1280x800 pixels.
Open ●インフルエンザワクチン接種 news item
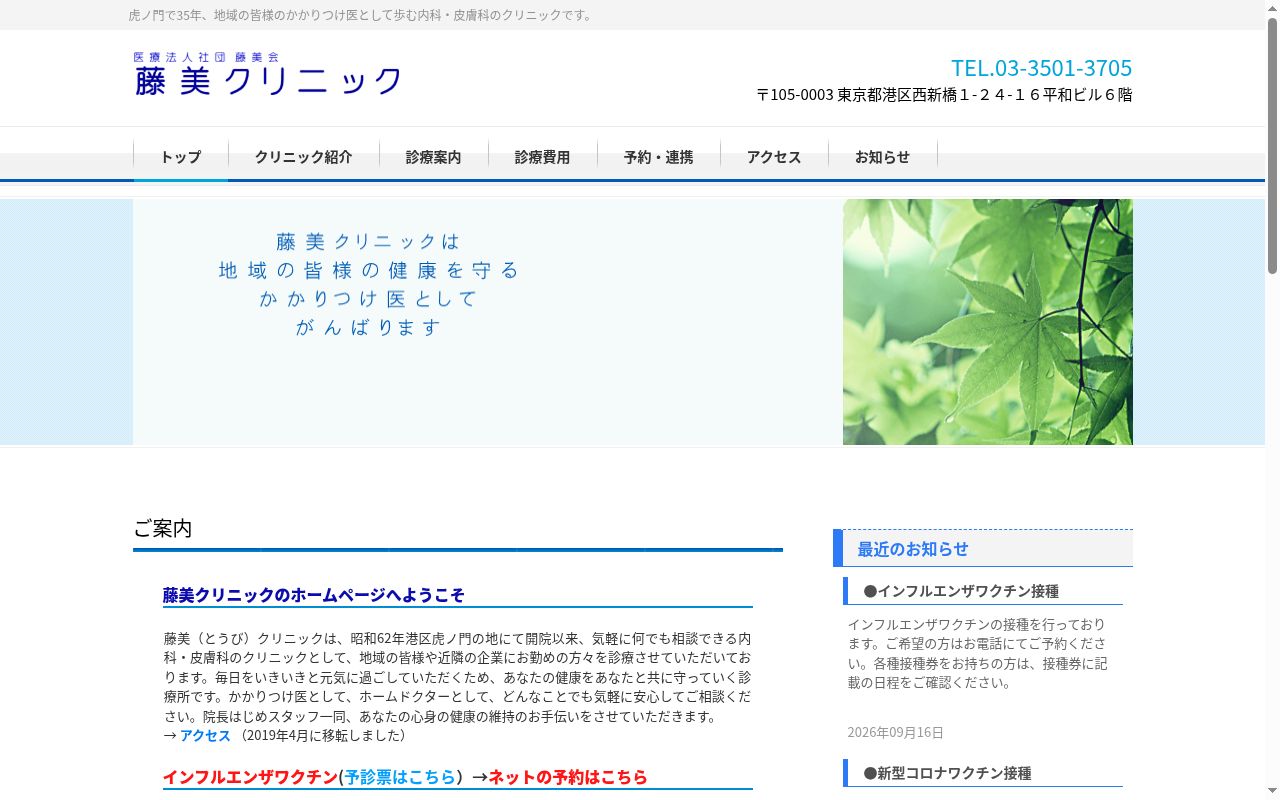(x=961, y=591)
